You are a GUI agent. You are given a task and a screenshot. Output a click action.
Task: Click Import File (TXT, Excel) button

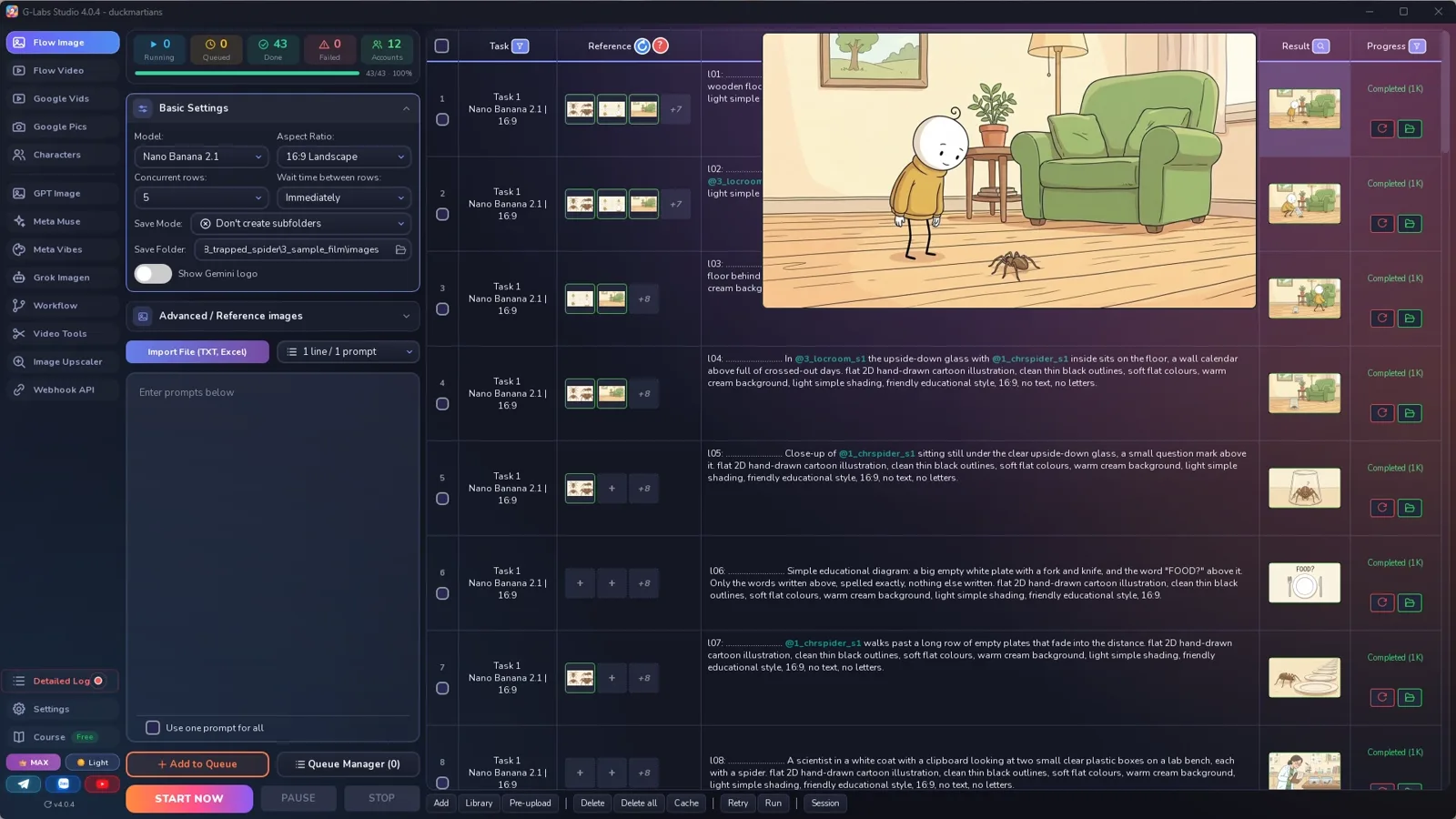197,352
